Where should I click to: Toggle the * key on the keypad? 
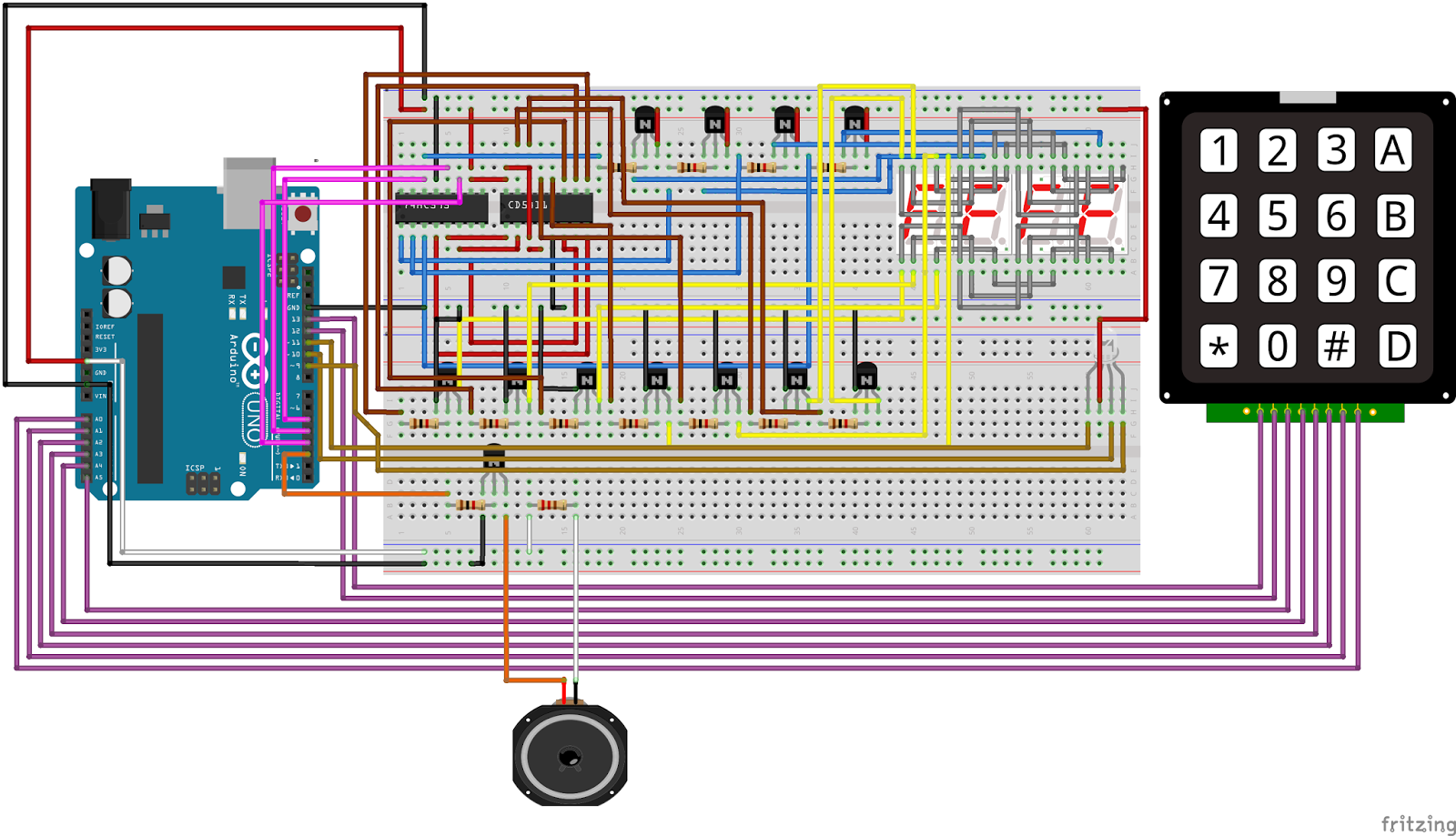(x=1218, y=344)
